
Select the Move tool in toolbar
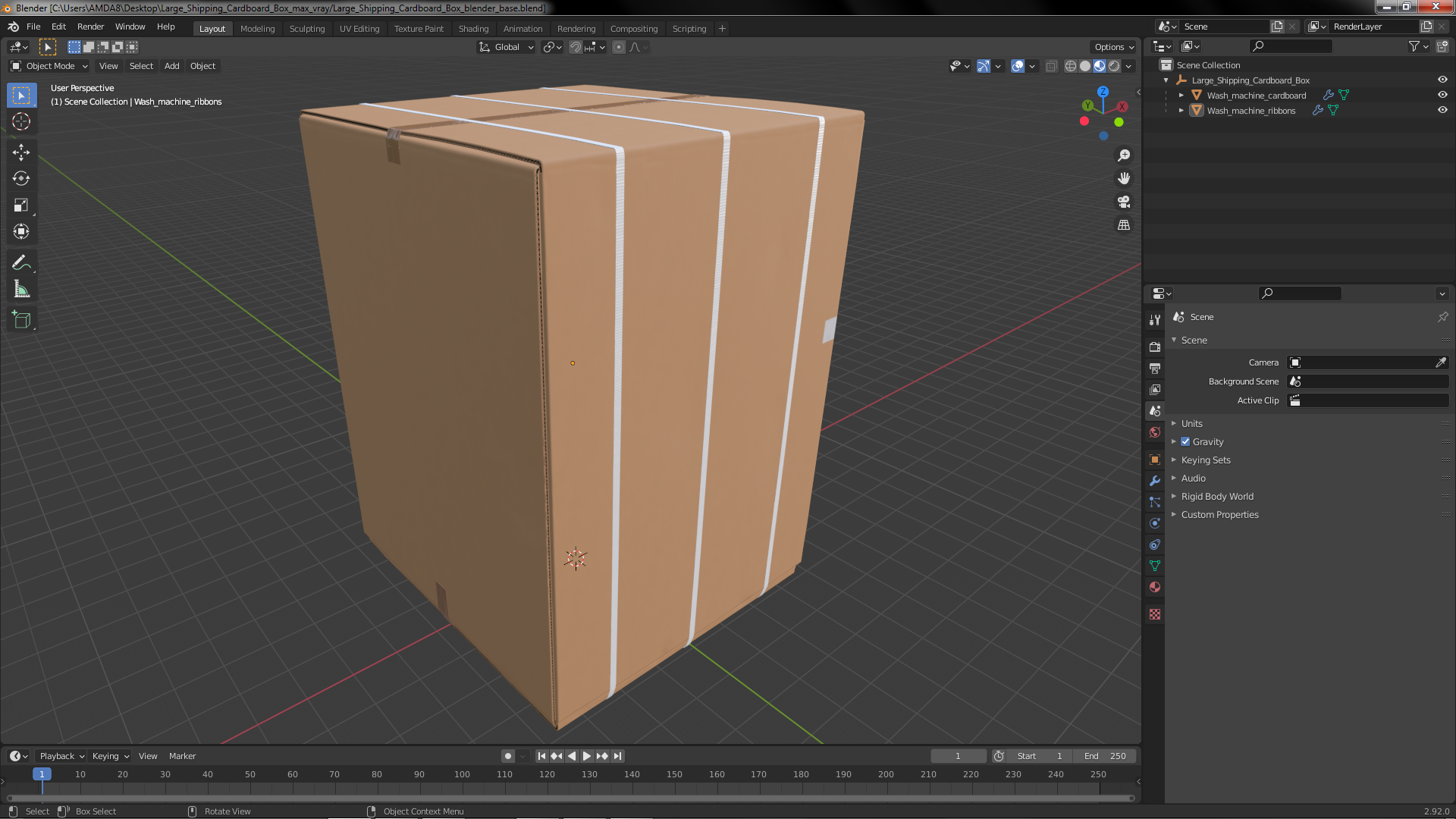pos(21,152)
